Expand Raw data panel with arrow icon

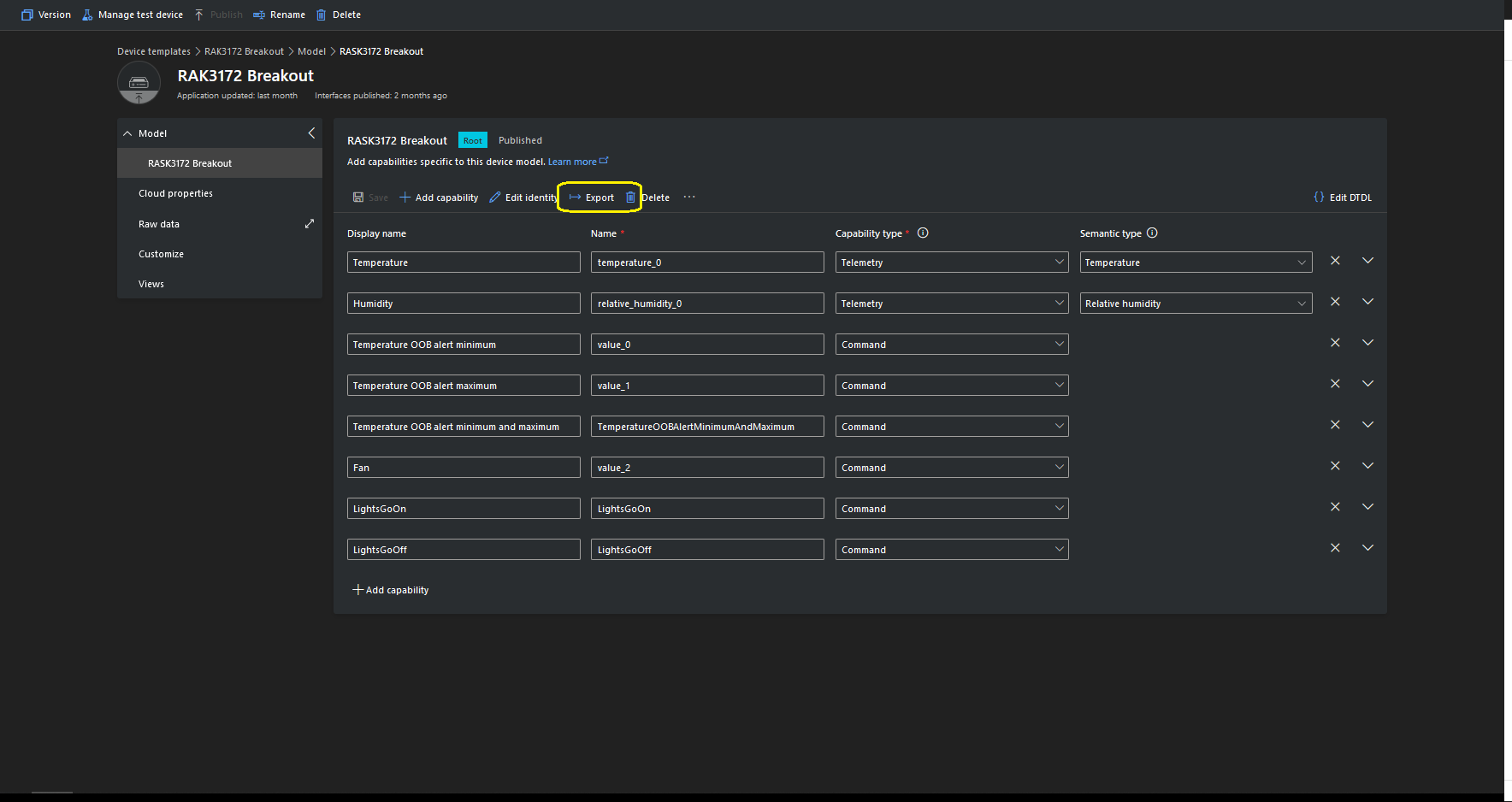(310, 224)
